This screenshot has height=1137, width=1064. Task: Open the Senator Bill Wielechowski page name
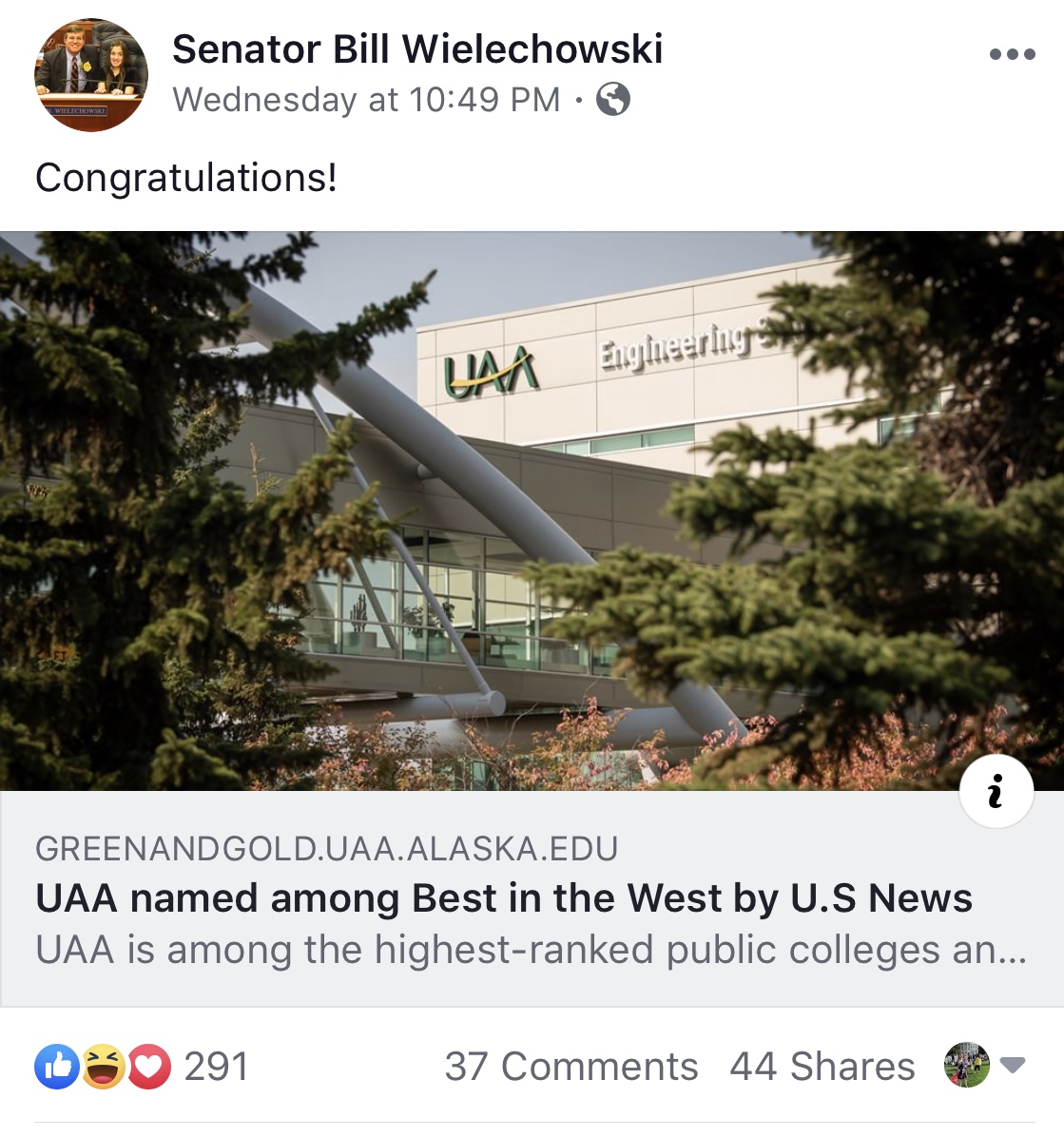(x=417, y=49)
